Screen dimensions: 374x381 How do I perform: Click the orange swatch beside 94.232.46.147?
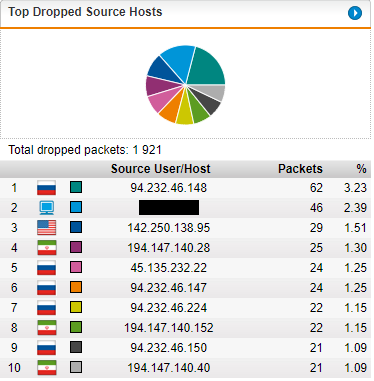[x=76, y=287]
